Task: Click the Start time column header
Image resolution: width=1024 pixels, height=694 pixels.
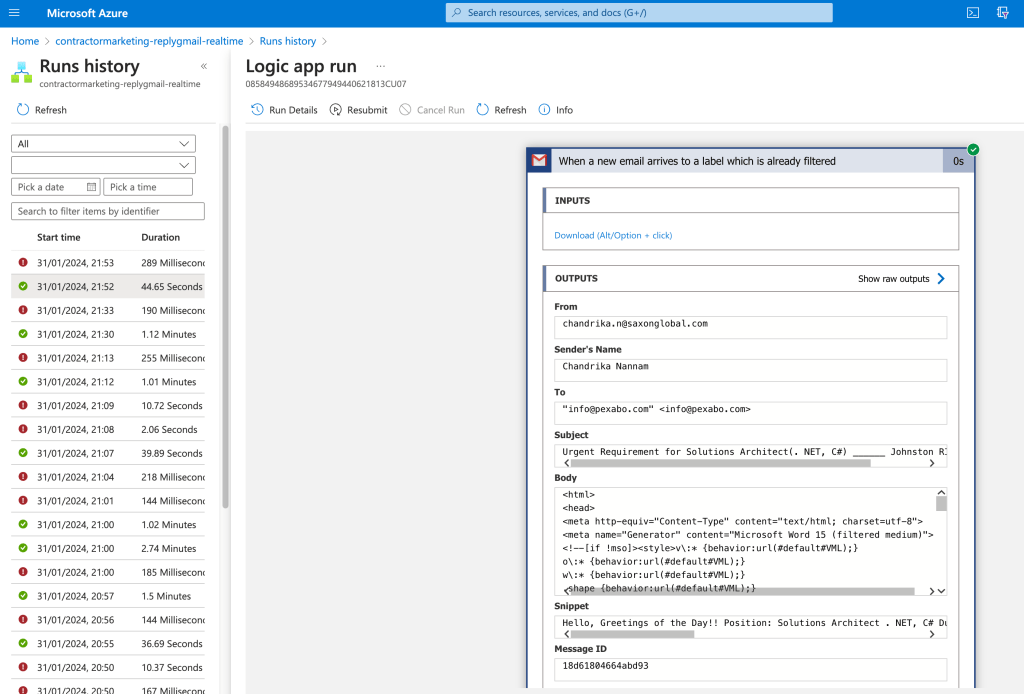Action: click(x=59, y=237)
